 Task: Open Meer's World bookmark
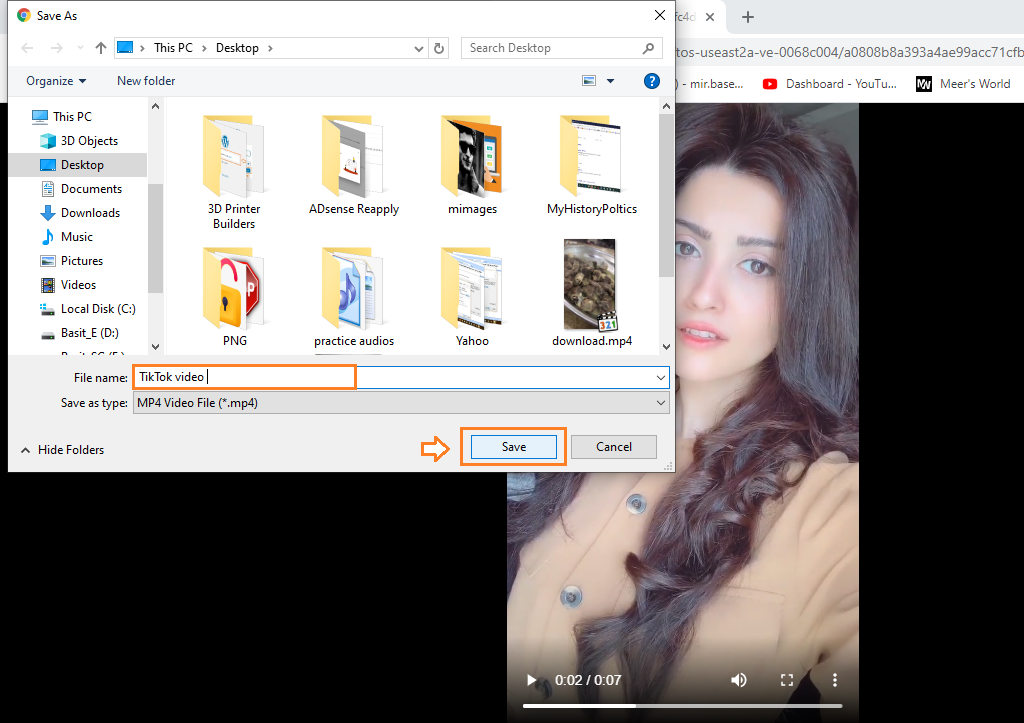pos(963,84)
